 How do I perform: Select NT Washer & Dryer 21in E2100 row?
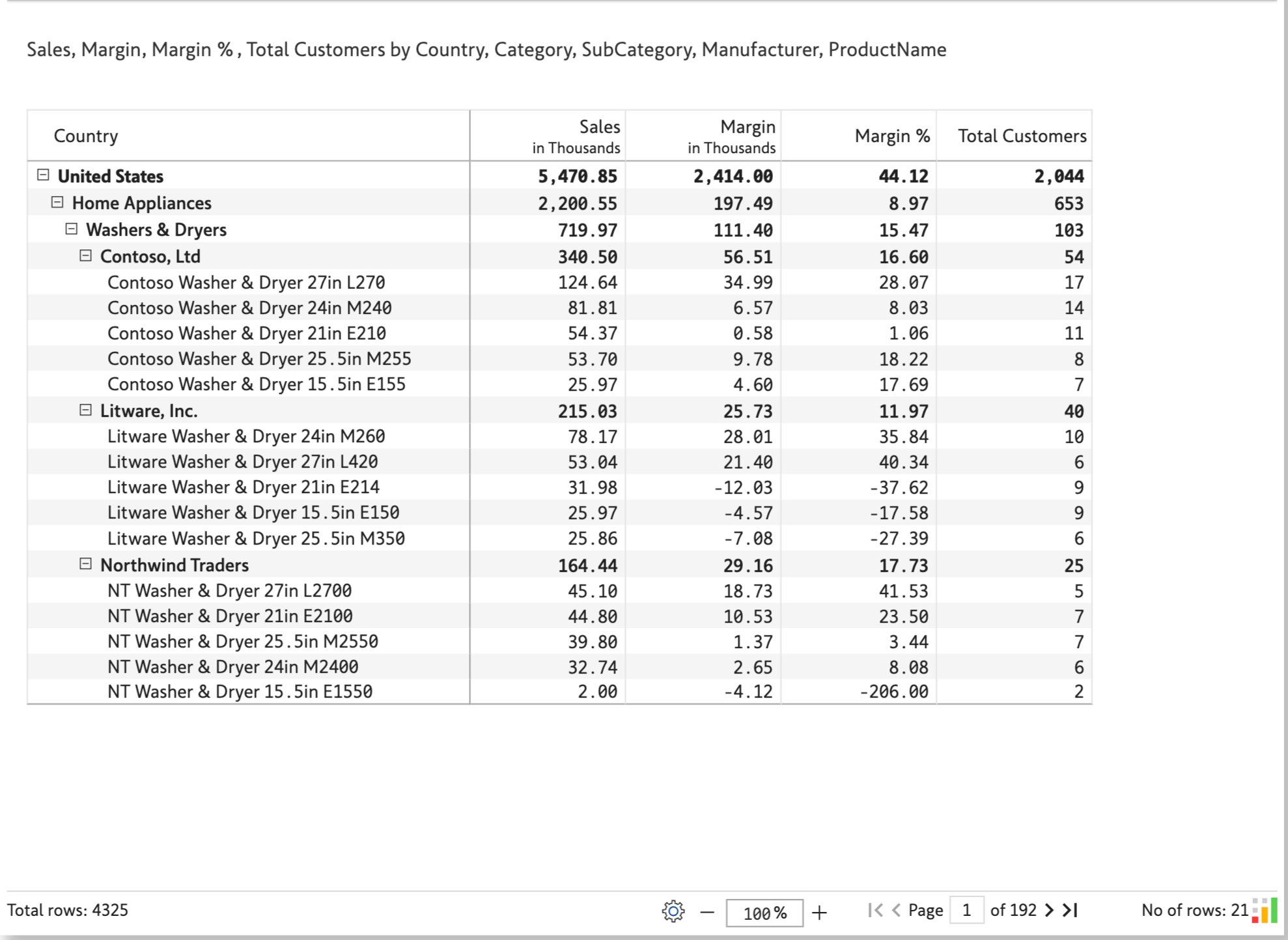pos(559,616)
